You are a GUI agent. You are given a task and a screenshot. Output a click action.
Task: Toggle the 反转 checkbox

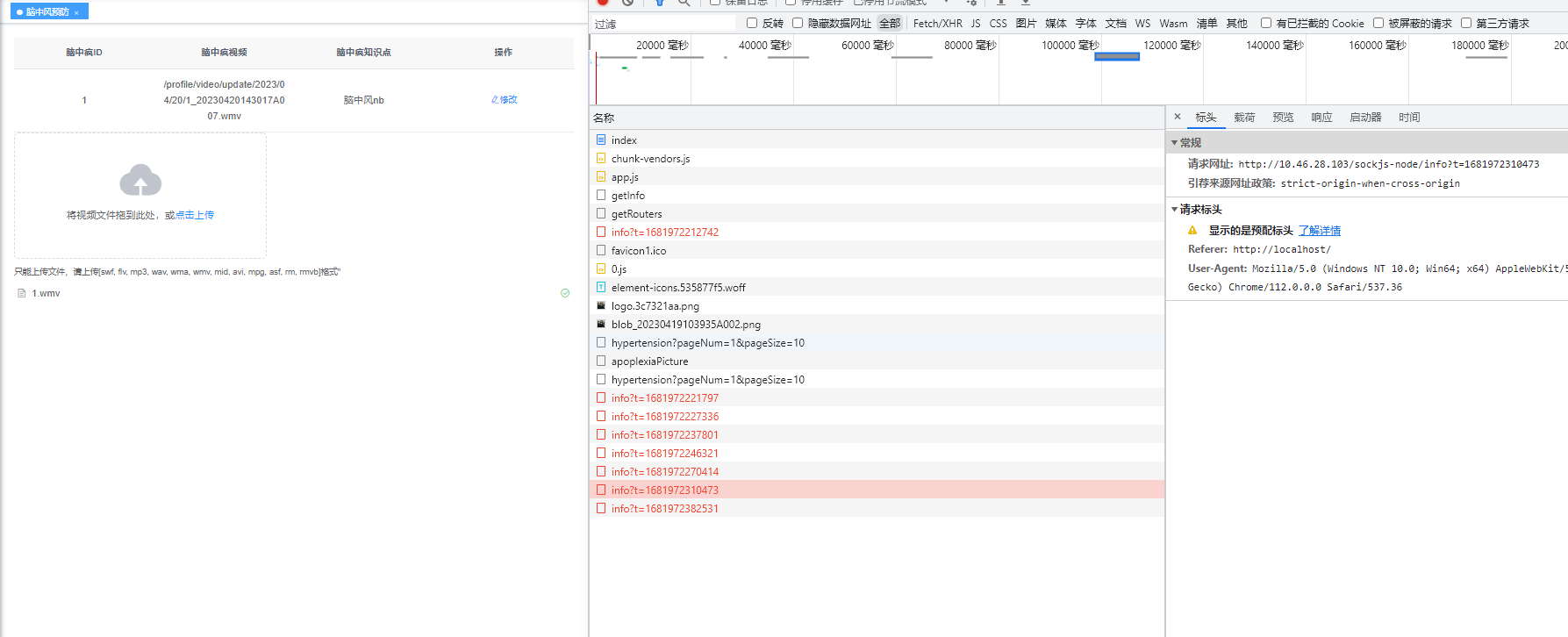point(752,24)
